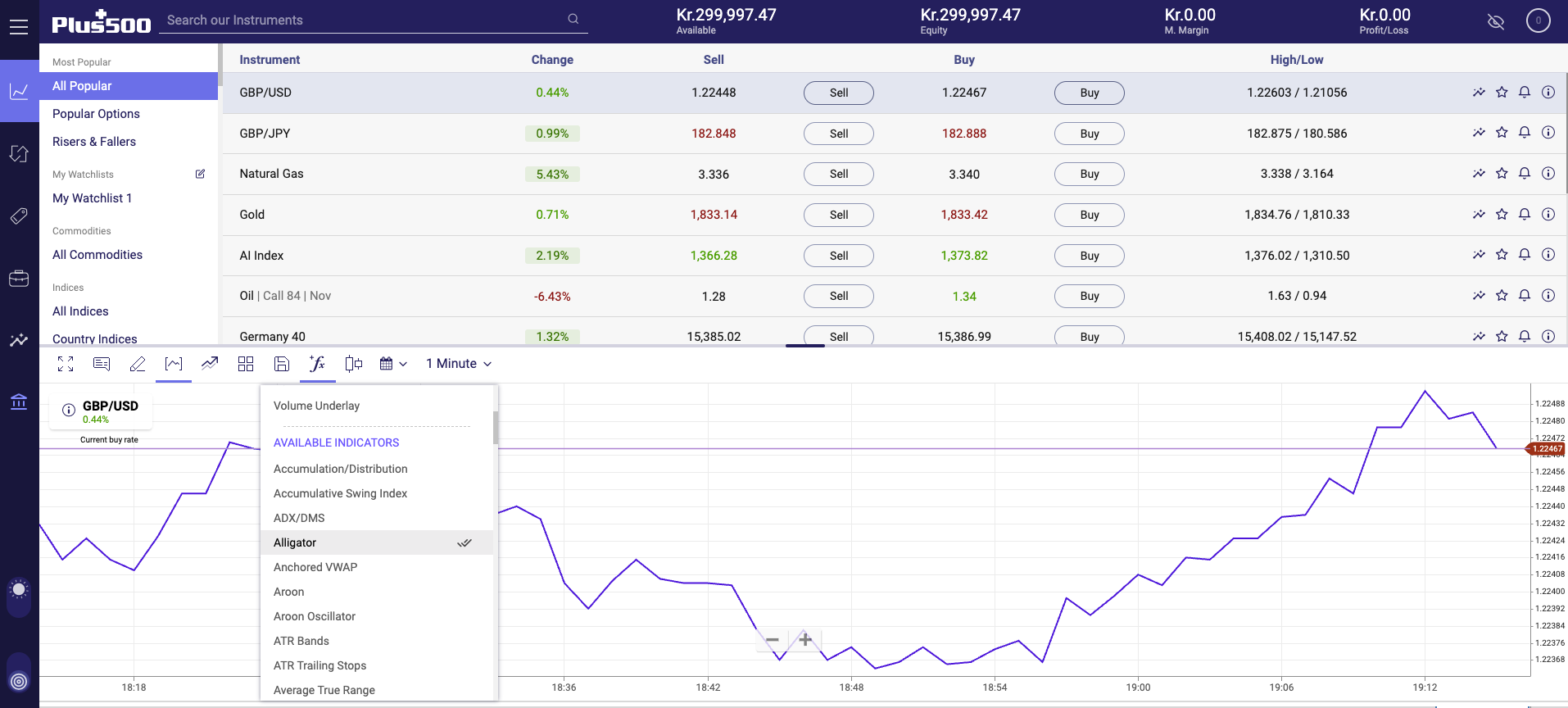The width and height of the screenshot is (1568, 708).
Task: Open the chart comments tool
Action: point(102,364)
